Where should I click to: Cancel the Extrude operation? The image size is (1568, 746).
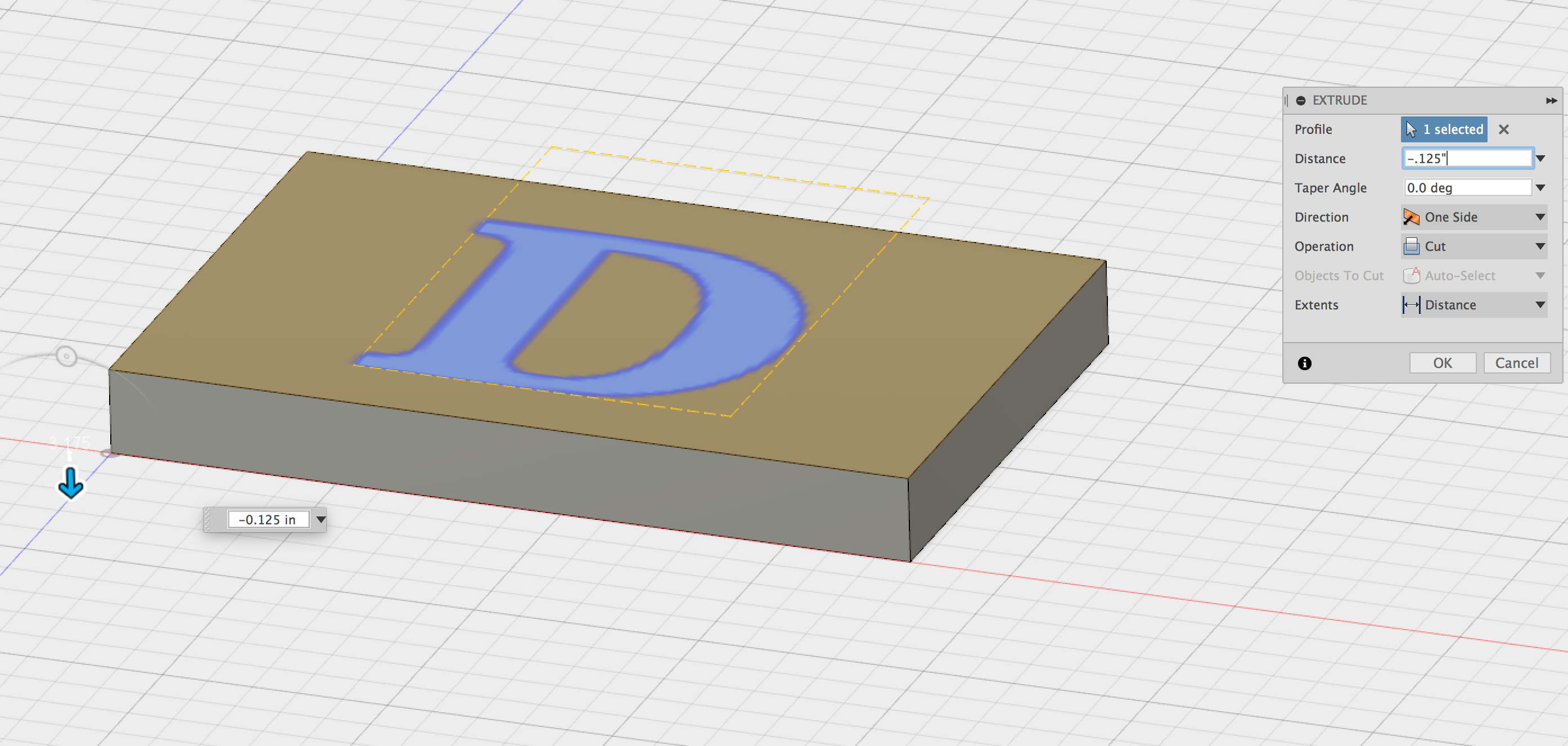coord(1516,363)
